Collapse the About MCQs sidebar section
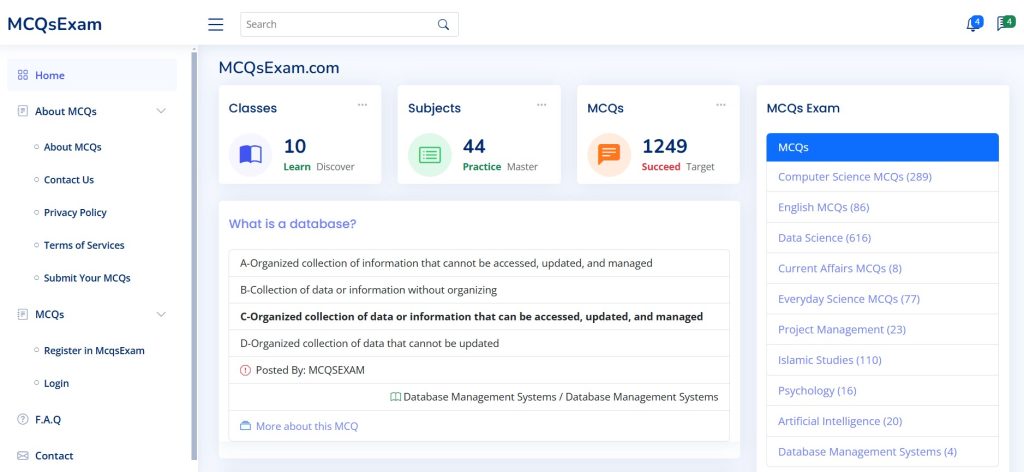 coord(161,111)
